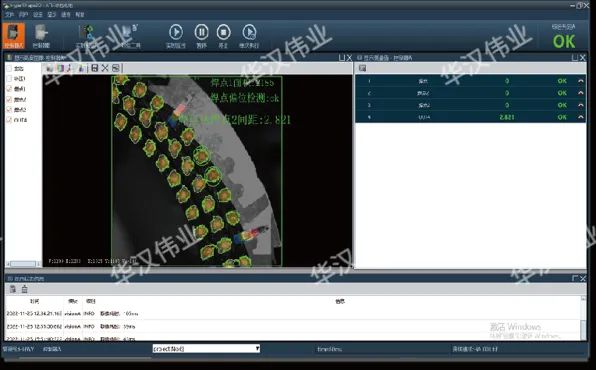Image resolution: width=596 pixels, height=370 pixels.
Task: Select the result row showing value 2.821
Action: click(x=471, y=117)
